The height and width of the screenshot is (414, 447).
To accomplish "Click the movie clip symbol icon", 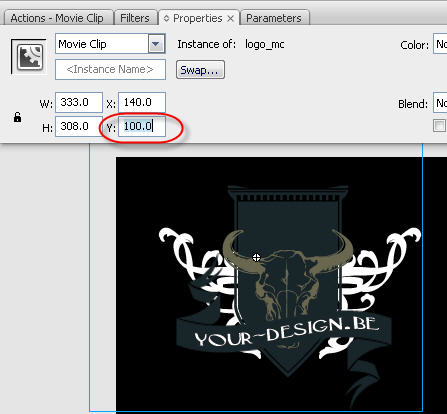I will coord(29,57).
